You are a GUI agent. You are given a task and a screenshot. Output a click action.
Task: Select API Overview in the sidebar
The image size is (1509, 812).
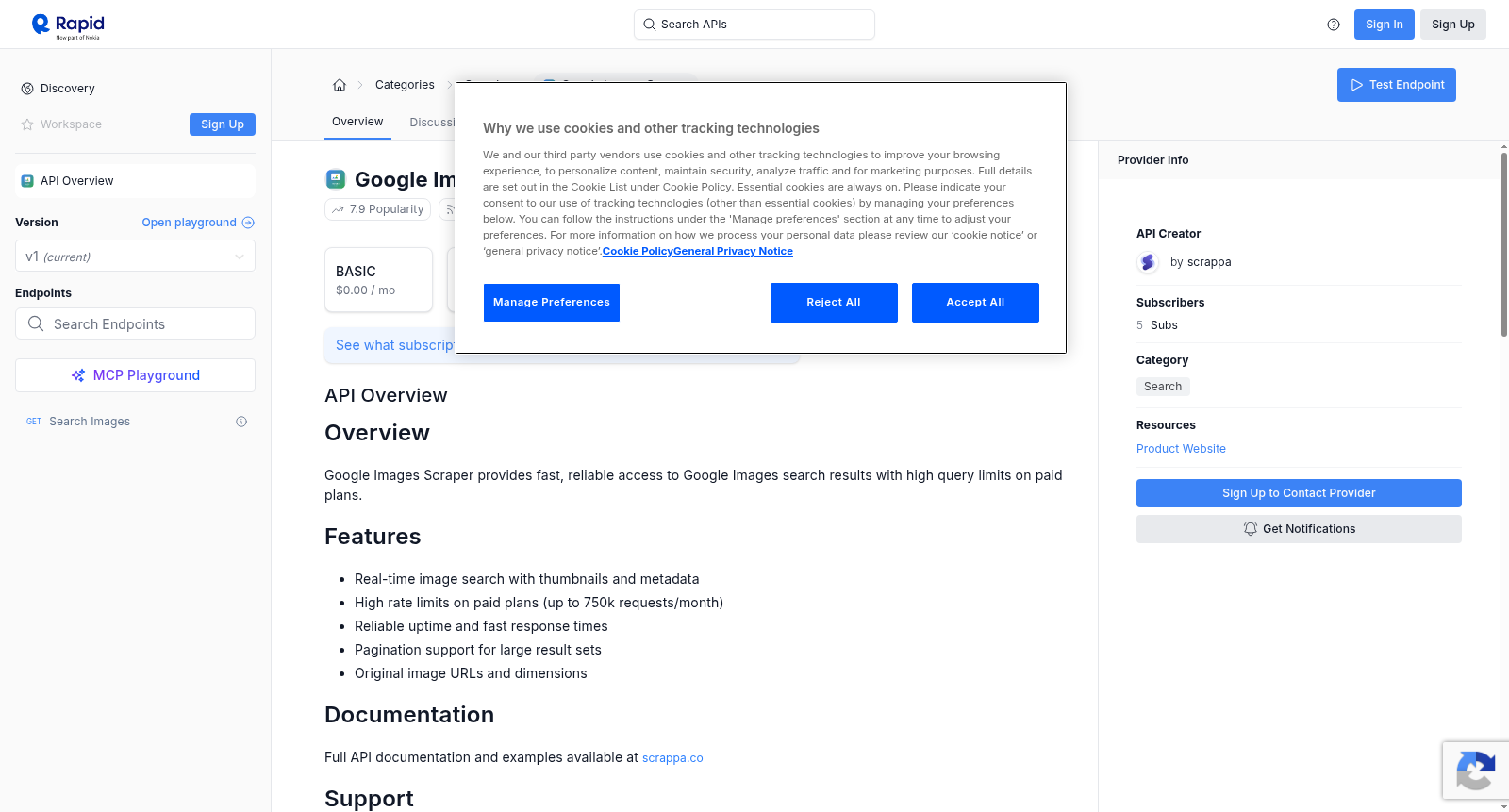pyautogui.click(x=135, y=181)
